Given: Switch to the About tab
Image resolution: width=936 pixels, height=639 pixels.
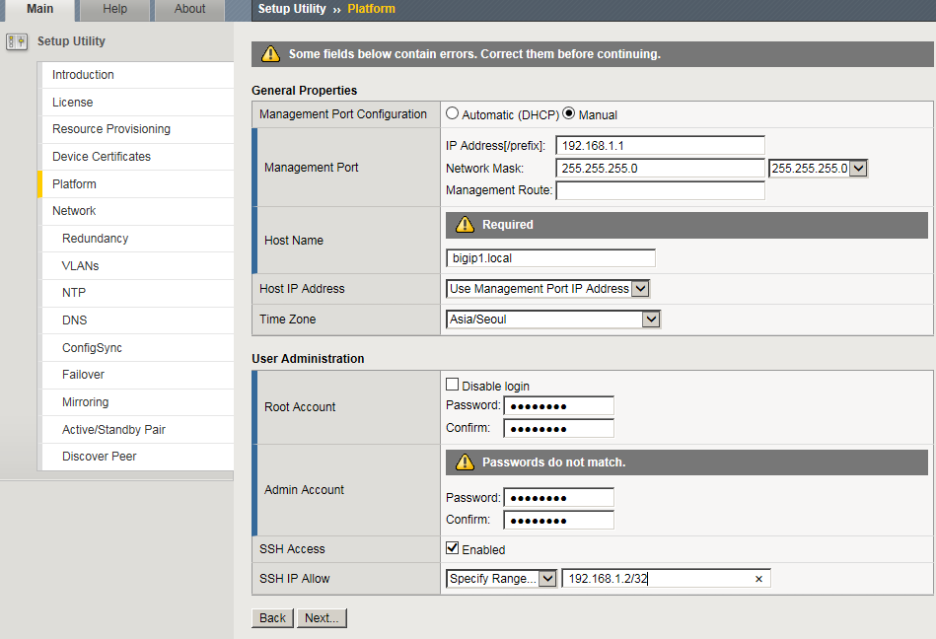Looking at the screenshot, I should 190,10.
